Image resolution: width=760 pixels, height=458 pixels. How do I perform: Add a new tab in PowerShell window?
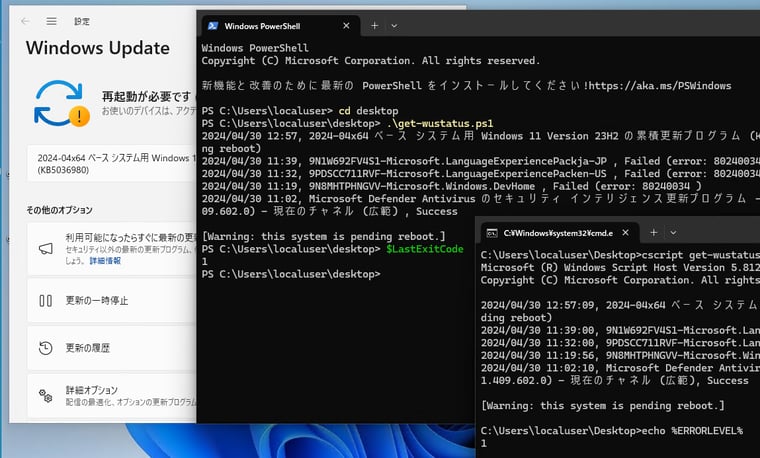[x=374, y=26]
